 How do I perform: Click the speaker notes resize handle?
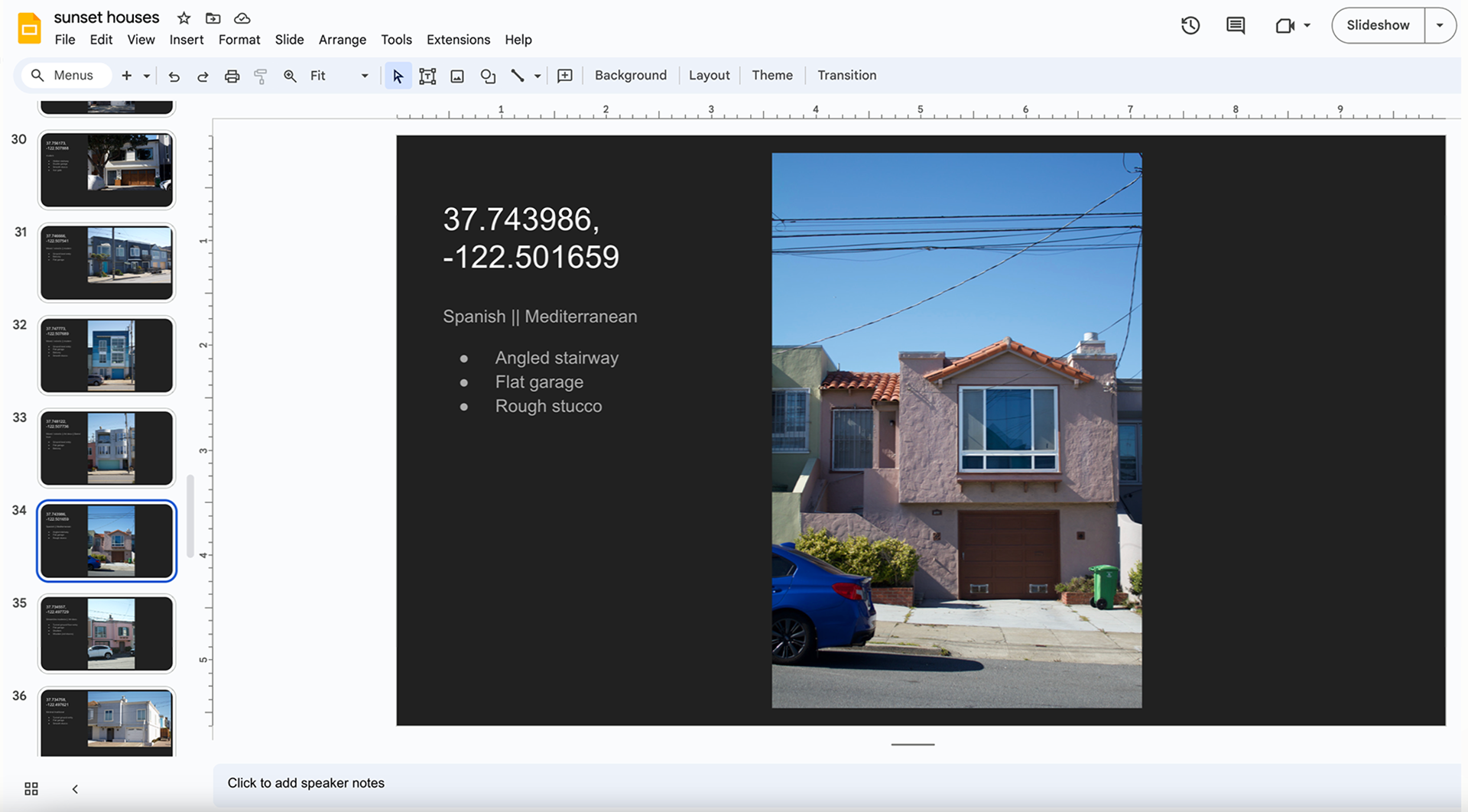(x=913, y=744)
